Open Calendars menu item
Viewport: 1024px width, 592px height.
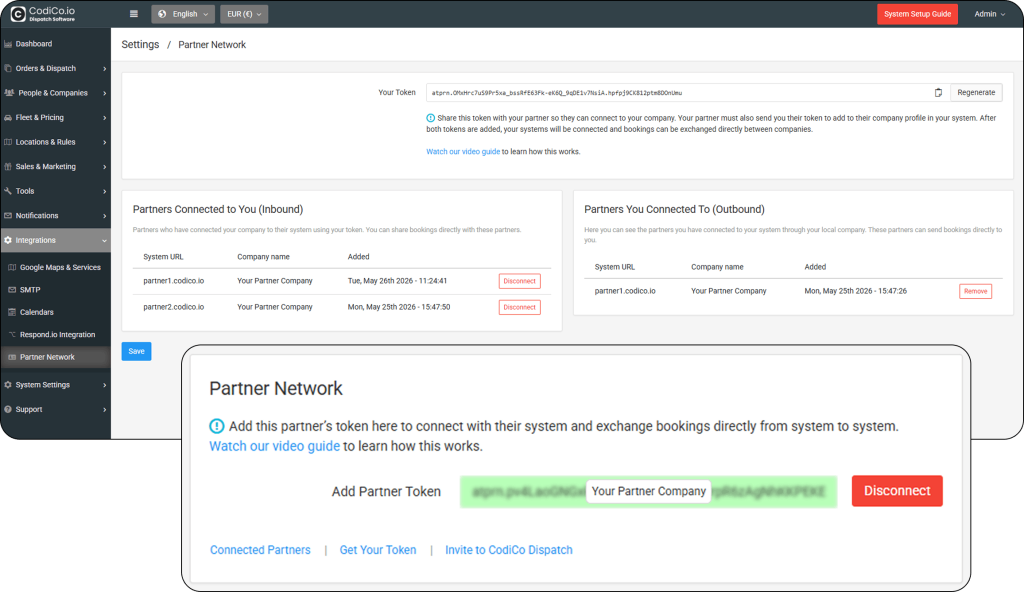point(56,312)
